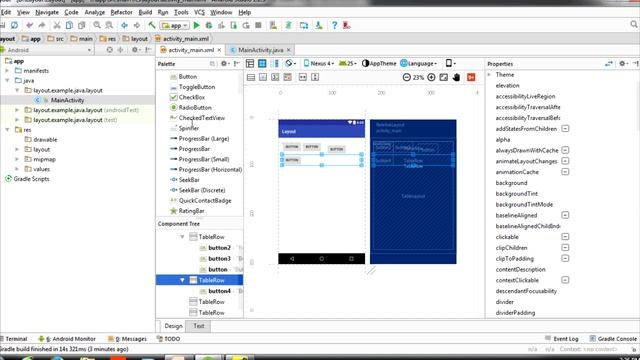Click the expand vertically icon in layout toolbar
Screen dimensions: 640x360
coord(315,77)
